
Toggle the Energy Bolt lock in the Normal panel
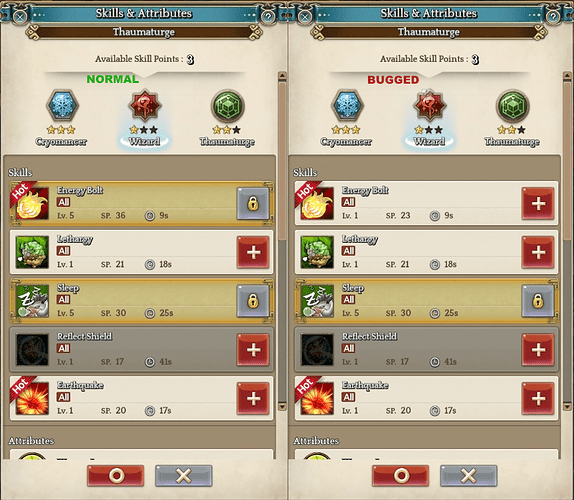(253, 203)
